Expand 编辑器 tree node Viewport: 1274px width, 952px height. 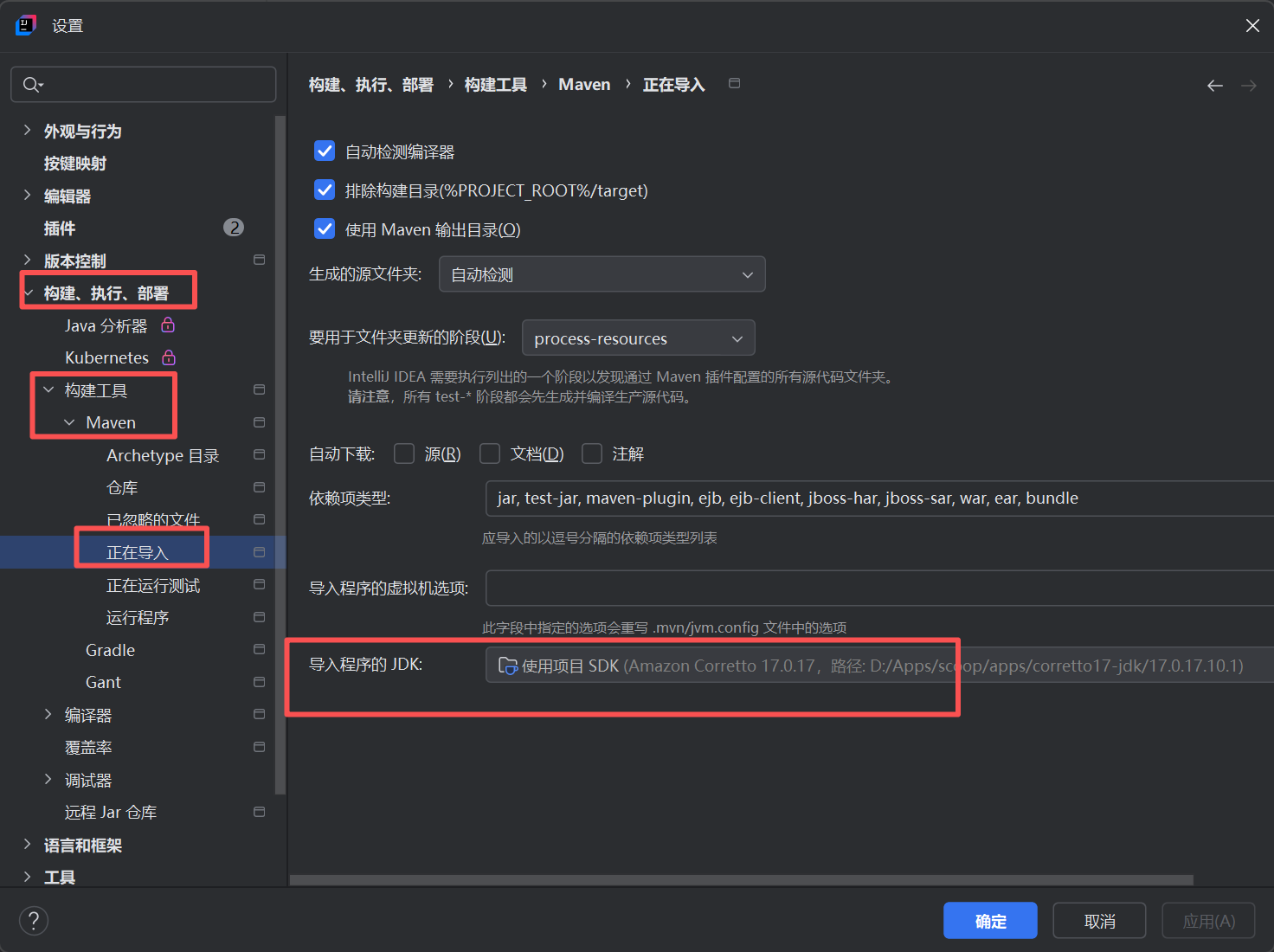pos(27,196)
